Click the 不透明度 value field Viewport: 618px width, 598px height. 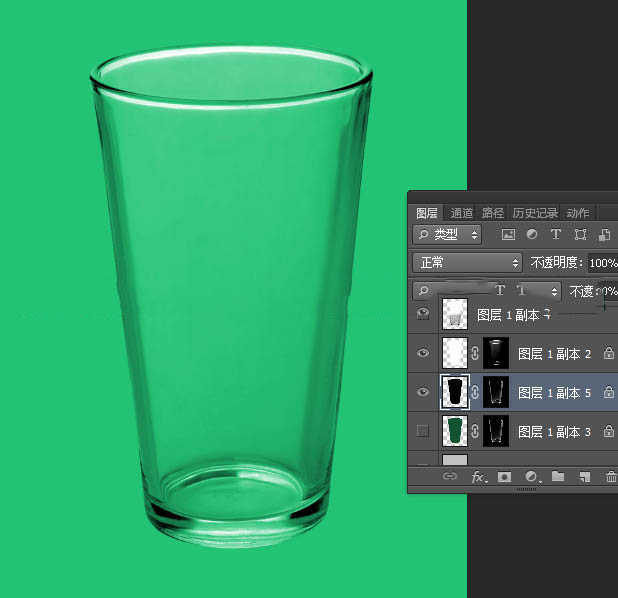[602, 263]
